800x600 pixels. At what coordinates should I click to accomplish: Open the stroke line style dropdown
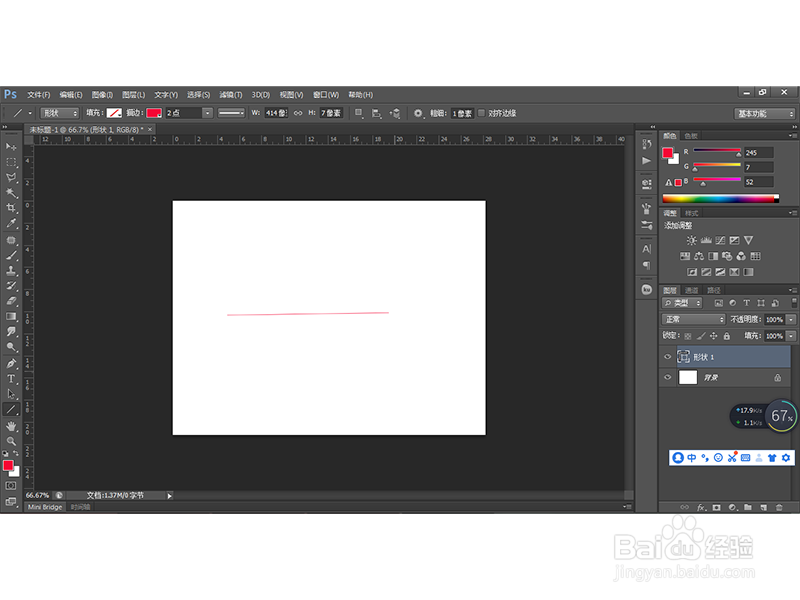[x=232, y=113]
